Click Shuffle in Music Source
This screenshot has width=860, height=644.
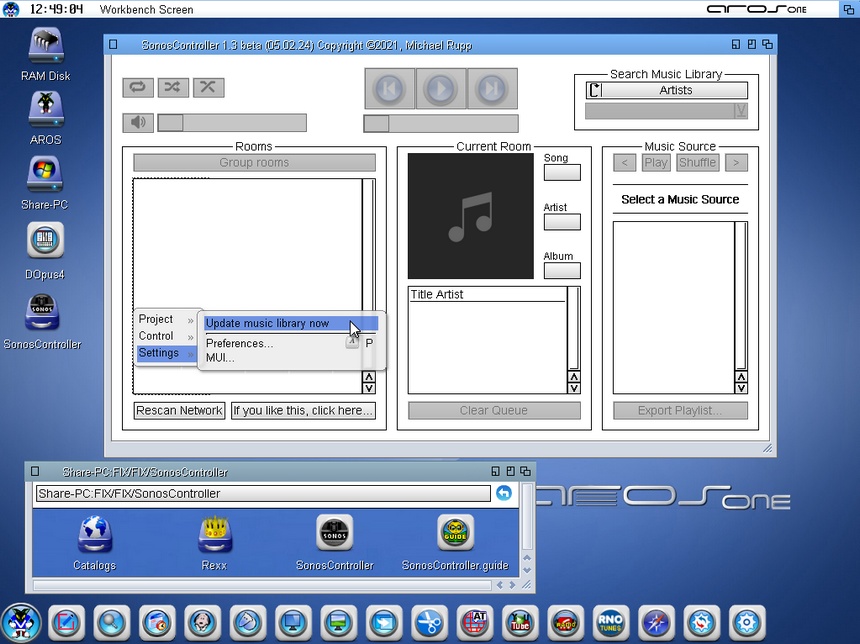tap(698, 162)
